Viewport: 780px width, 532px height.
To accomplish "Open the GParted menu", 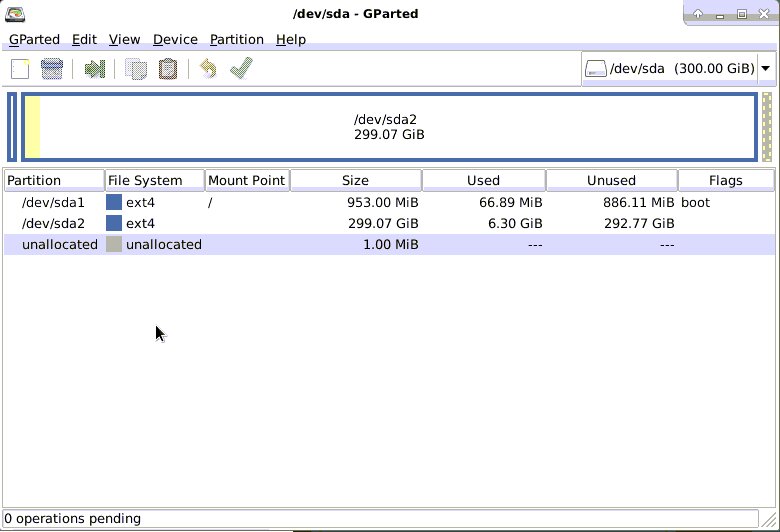I will 34,39.
